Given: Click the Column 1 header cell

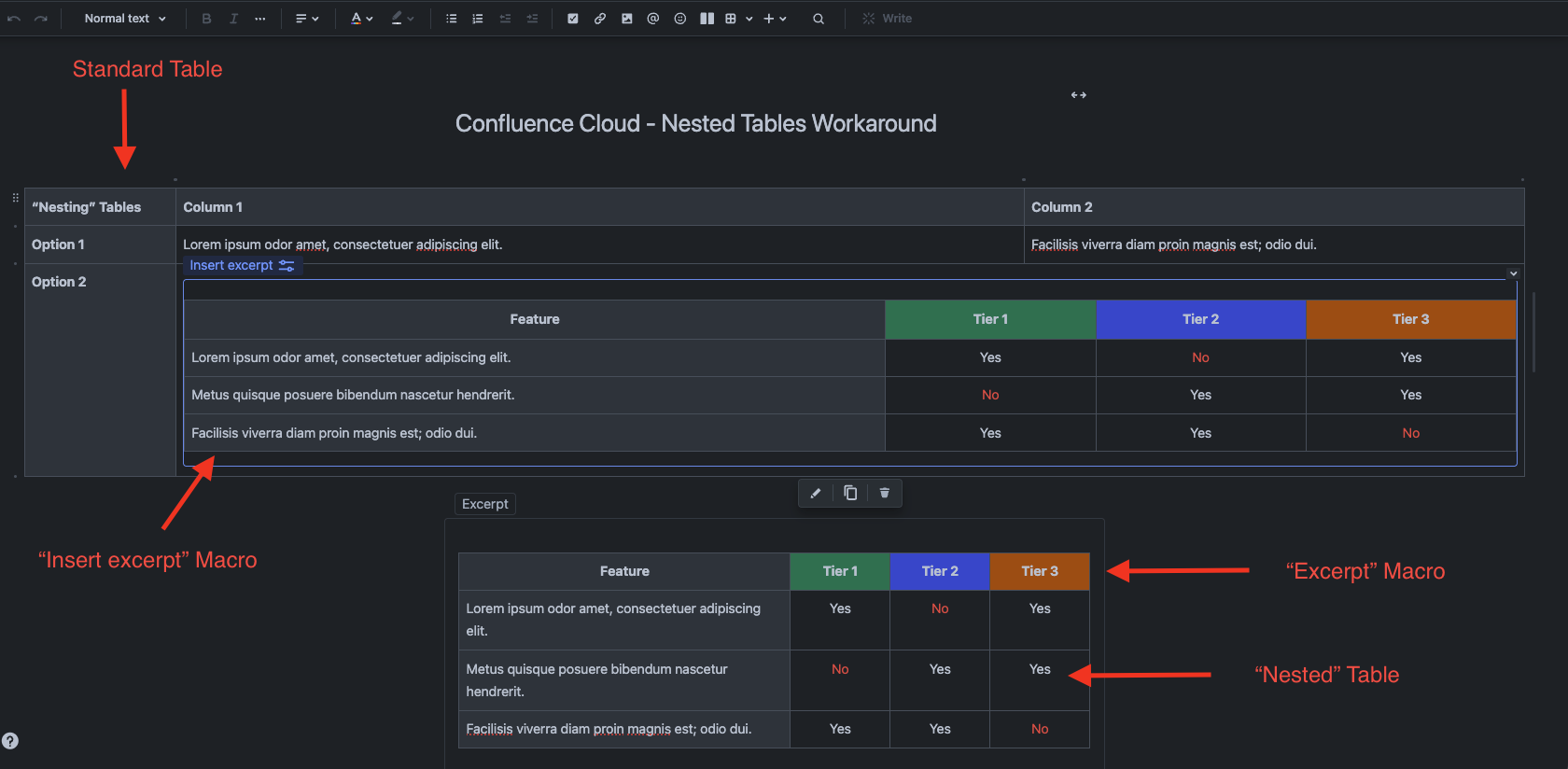Looking at the screenshot, I should tap(600, 207).
